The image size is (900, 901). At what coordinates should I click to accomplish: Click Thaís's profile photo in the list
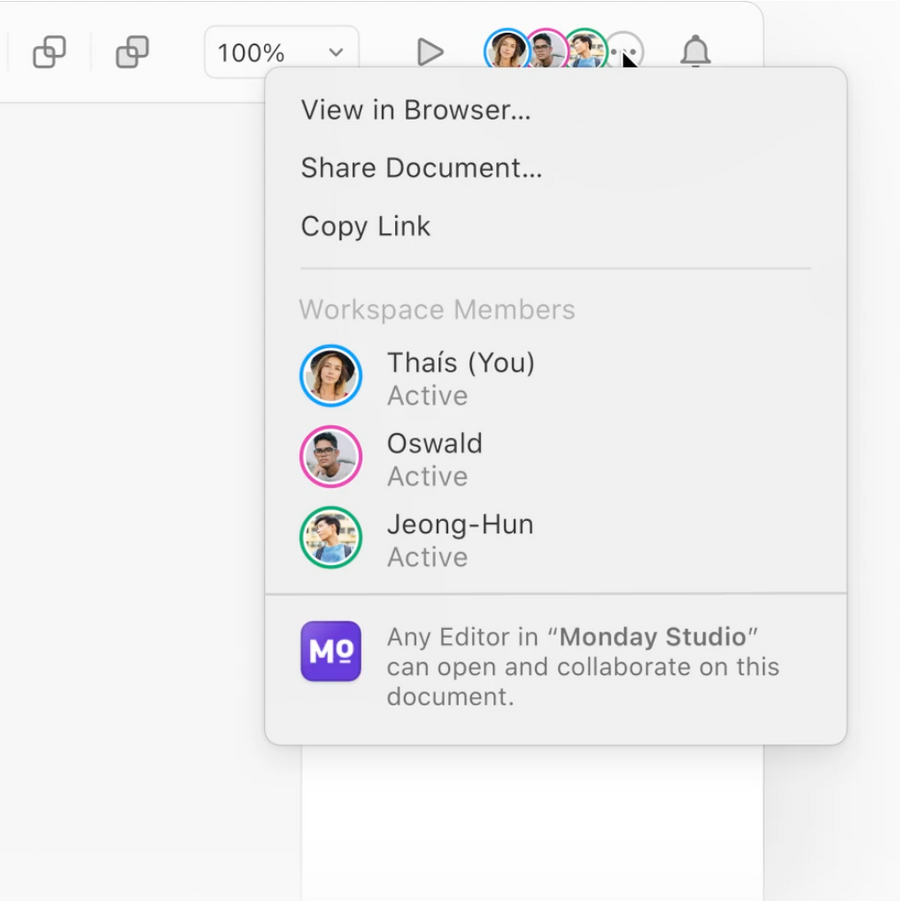(x=331, y=377)
